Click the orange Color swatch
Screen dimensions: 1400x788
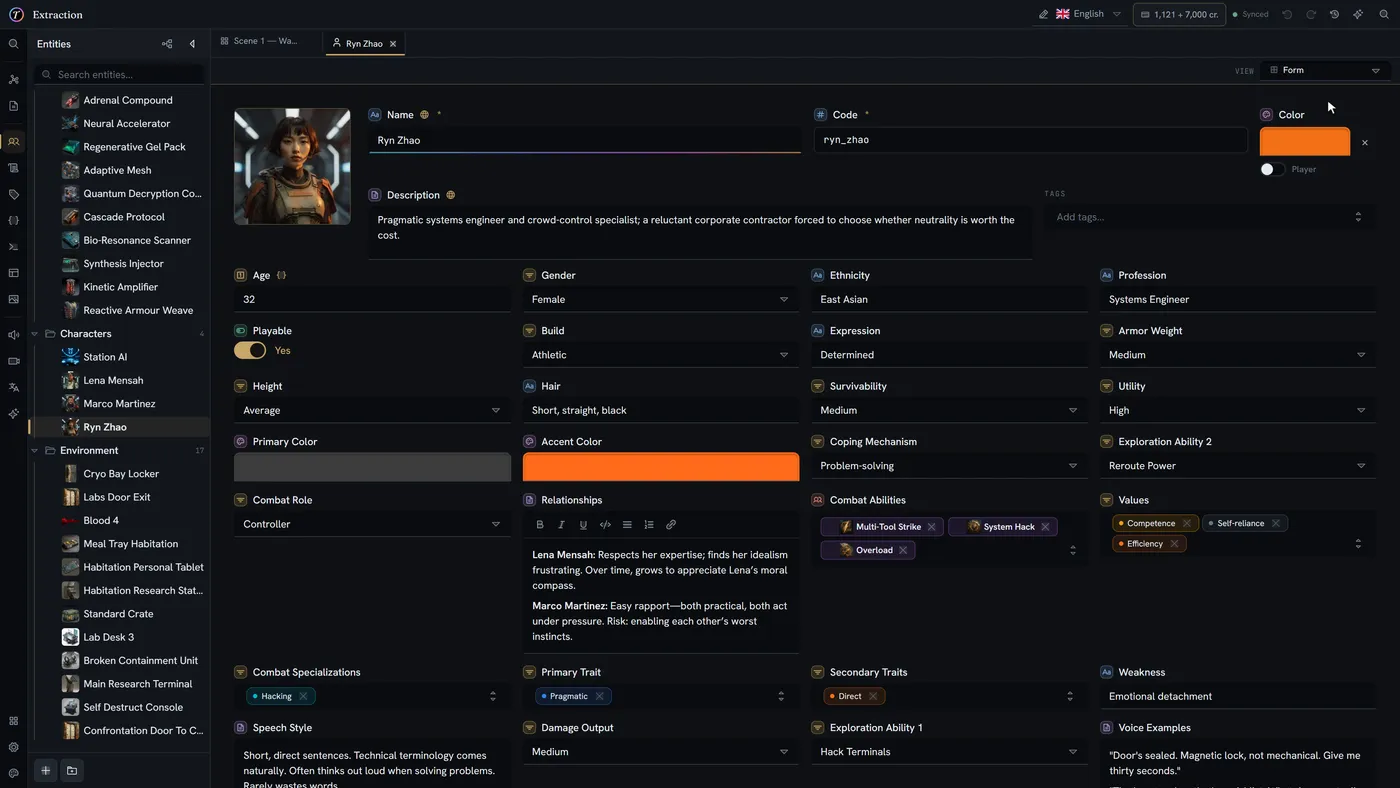click(1305, 142)
